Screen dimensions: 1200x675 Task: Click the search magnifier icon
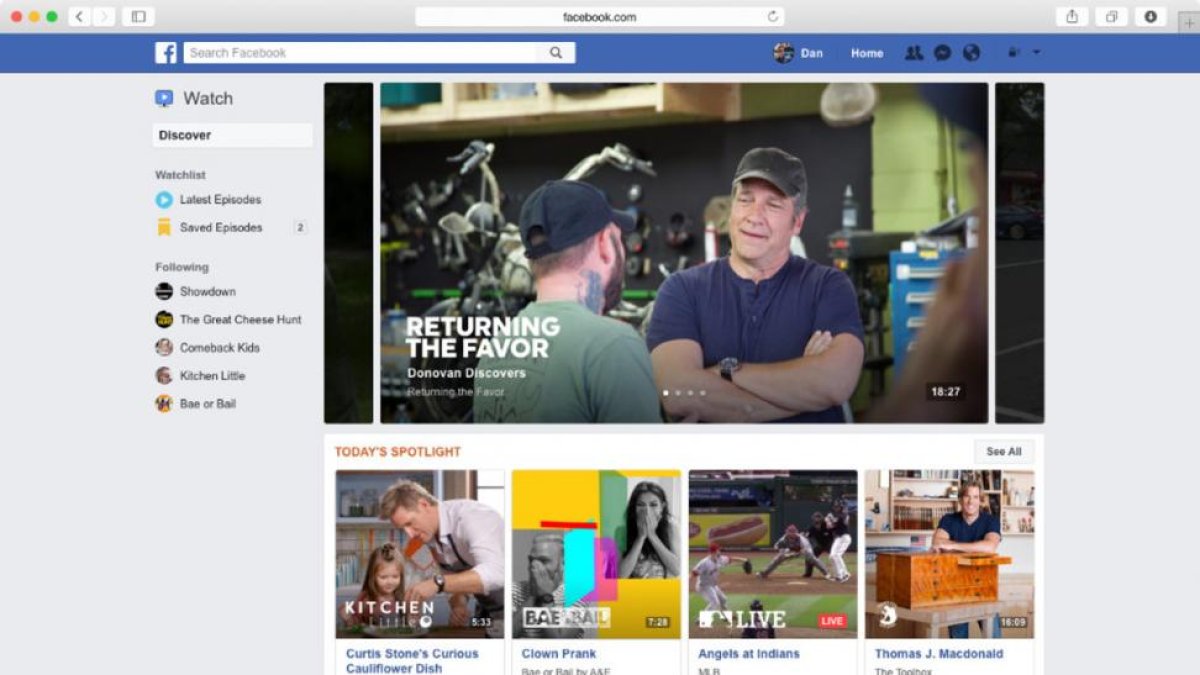[x=556, y=52]
